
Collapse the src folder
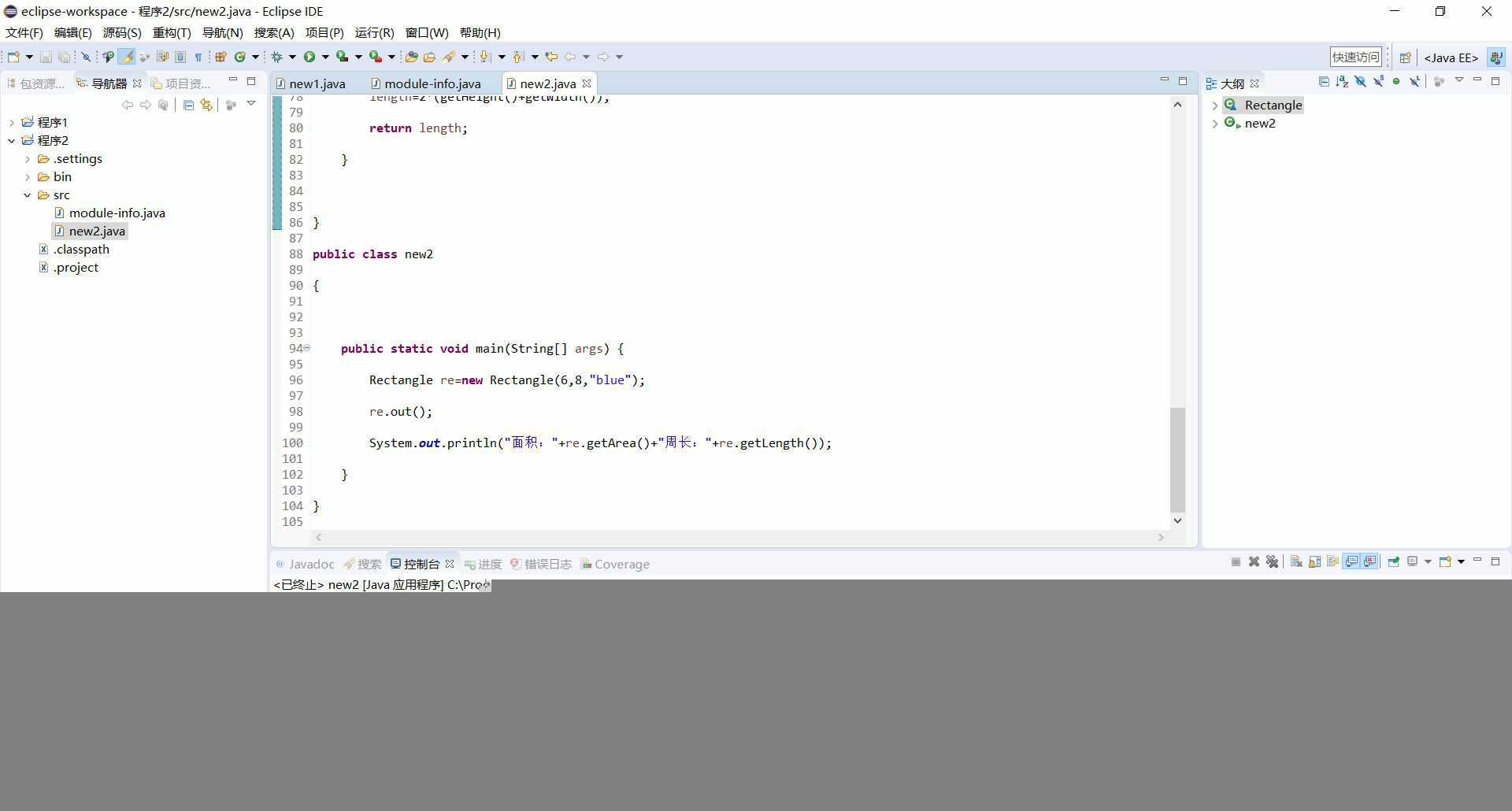pyautogui.click(x=28, y=195)
